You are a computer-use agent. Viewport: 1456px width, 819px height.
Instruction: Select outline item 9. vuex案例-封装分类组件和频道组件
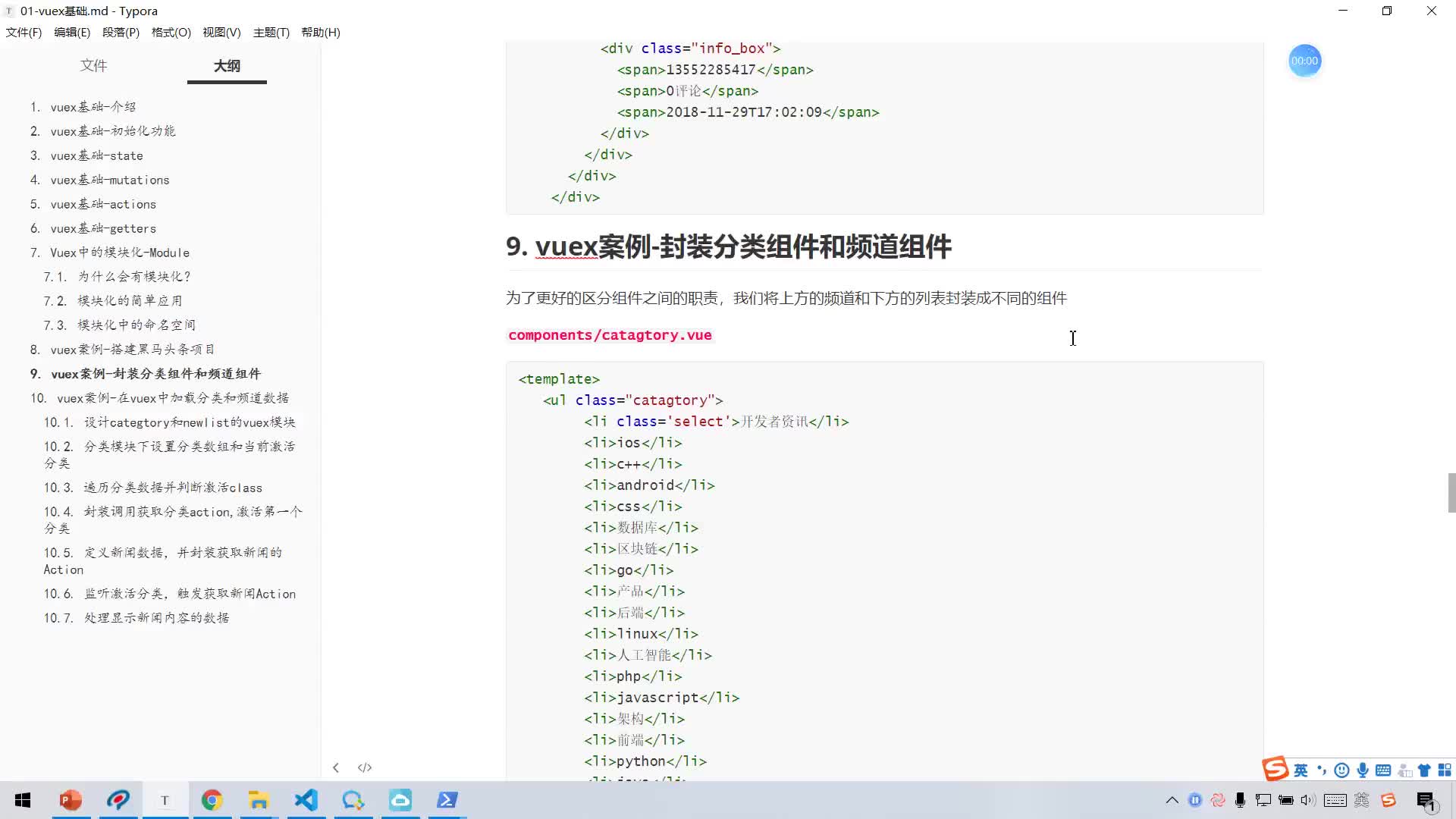pyautogui.click(x=145, y=374)
